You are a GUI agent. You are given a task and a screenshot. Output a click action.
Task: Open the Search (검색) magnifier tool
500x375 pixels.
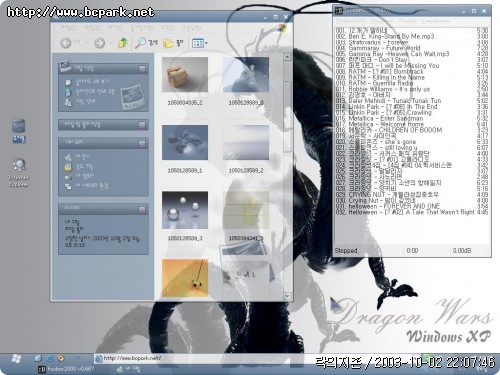146,43
